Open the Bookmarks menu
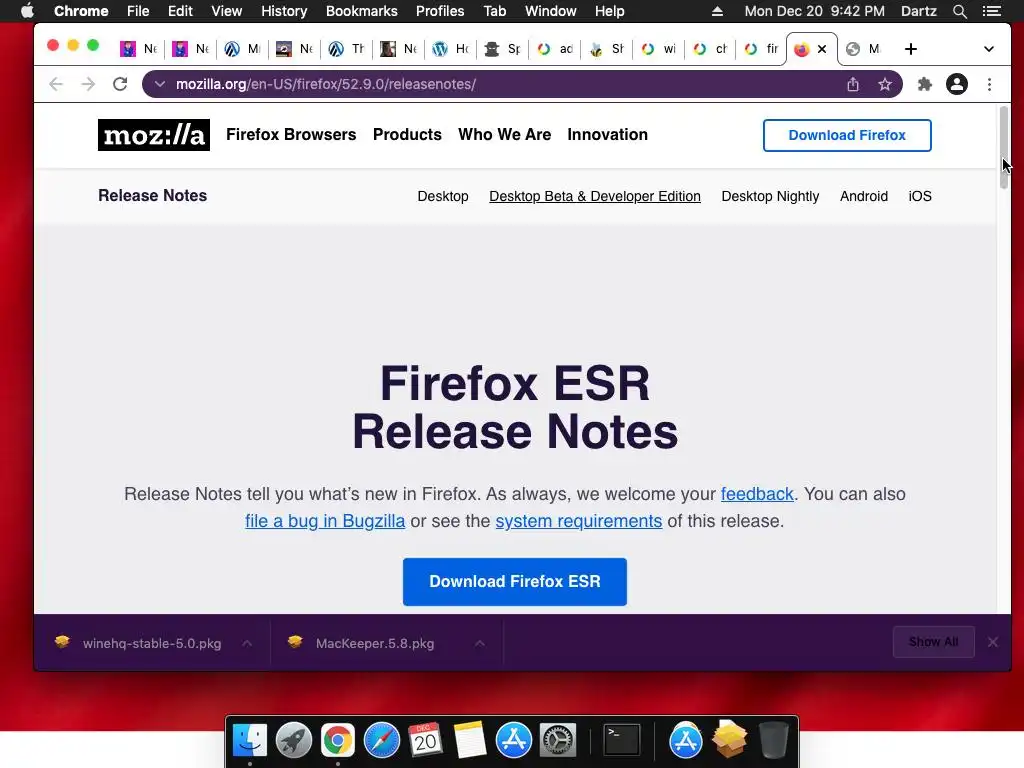Image resolution: width=1024 pixels, height=768 pixels. pyautogui.click(x=361, y=11)
